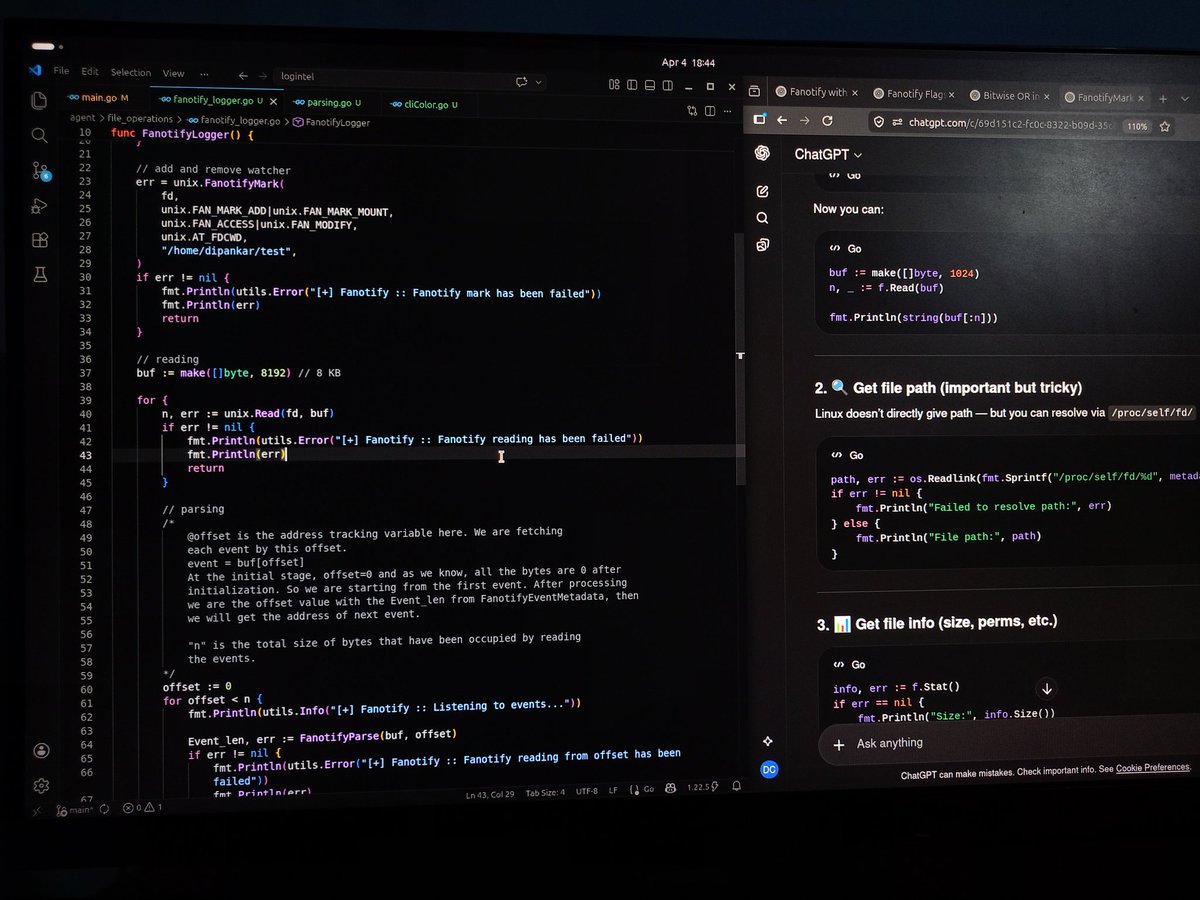
Task: Switch to the 'Fanotify Flags' browser tab
Action: [x=912, y=94]
